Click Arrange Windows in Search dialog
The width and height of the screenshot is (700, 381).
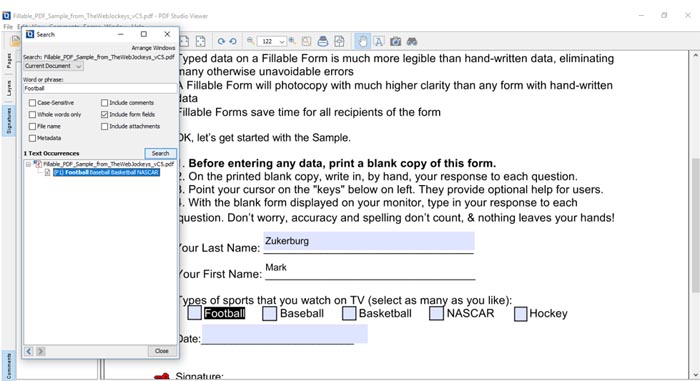(x=153, y=48)
